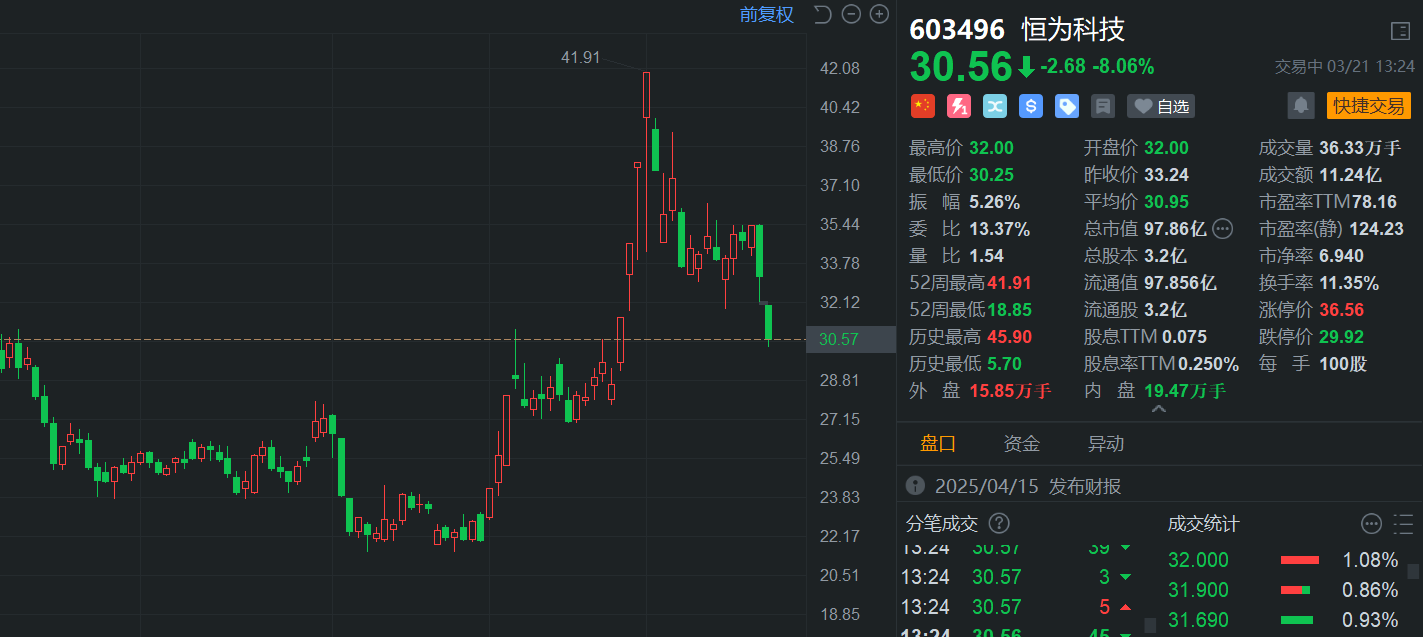Set a price alert with the bell icon
The height and width of the screenshot is (637, 1423).
(x=1301, y=105)
